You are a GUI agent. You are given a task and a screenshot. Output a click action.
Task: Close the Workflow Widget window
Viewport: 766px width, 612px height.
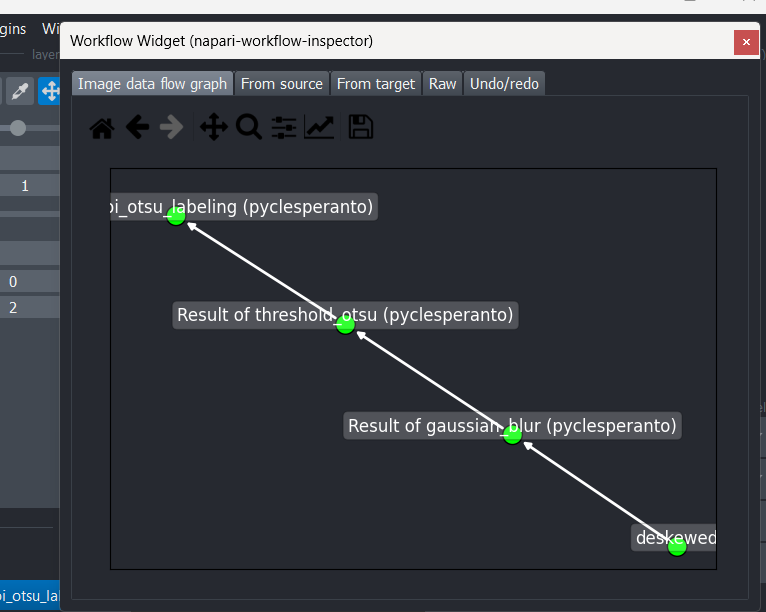point(746,42)
